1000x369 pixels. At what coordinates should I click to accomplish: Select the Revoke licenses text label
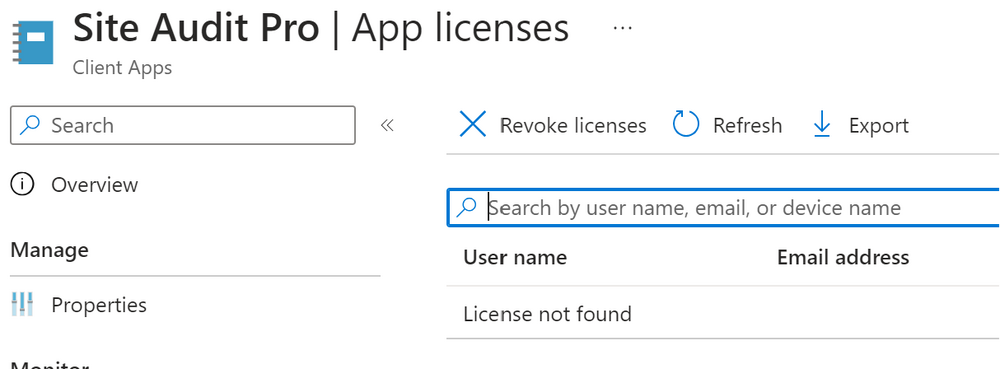tap(573, 126)
